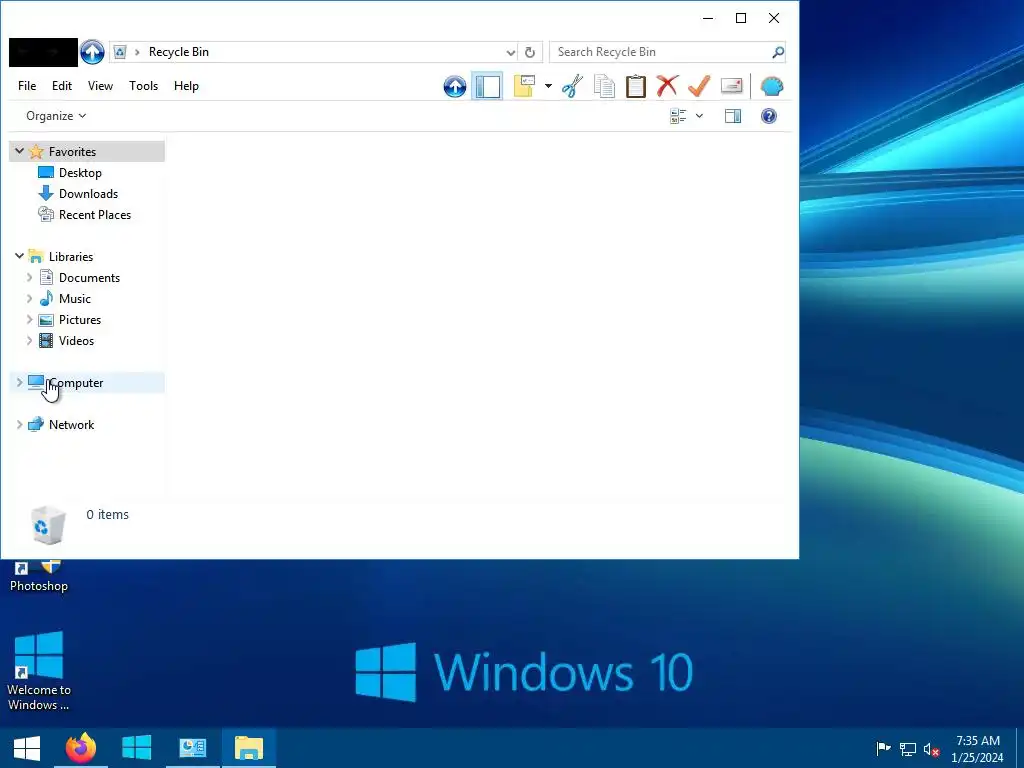The height and width of the screenshot is (768, 1024).
Task: Select Libraries in the navigation pane
Action: [x=71, y=257]
